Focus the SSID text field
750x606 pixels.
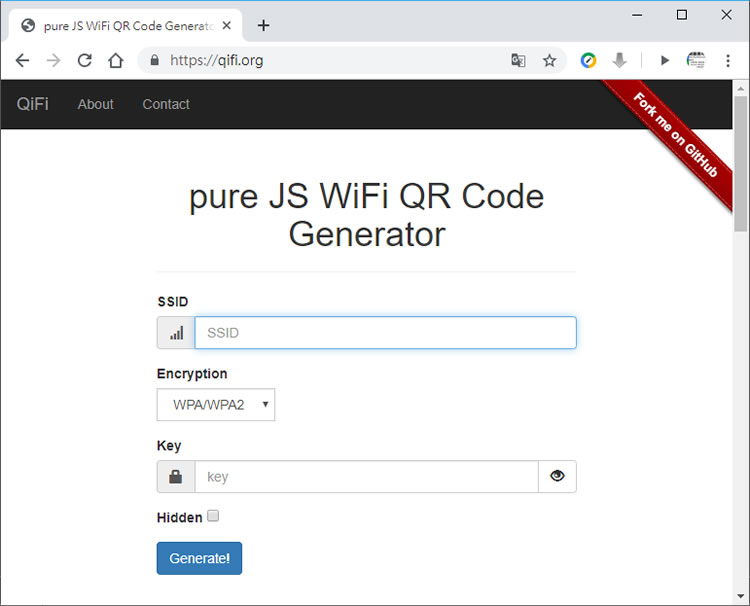(x=385, y=333)
